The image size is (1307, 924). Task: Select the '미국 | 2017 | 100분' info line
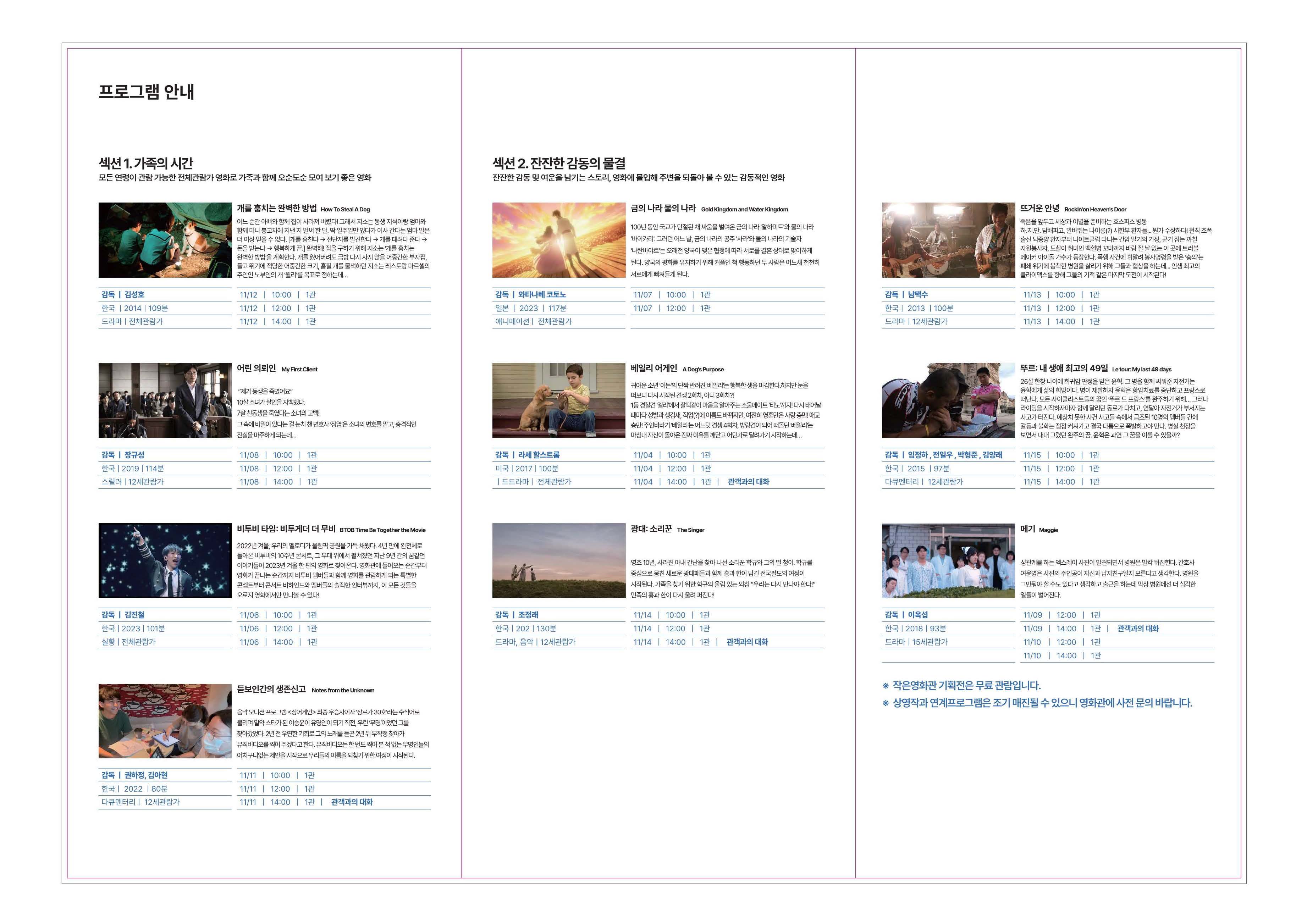tap(526, 469)
